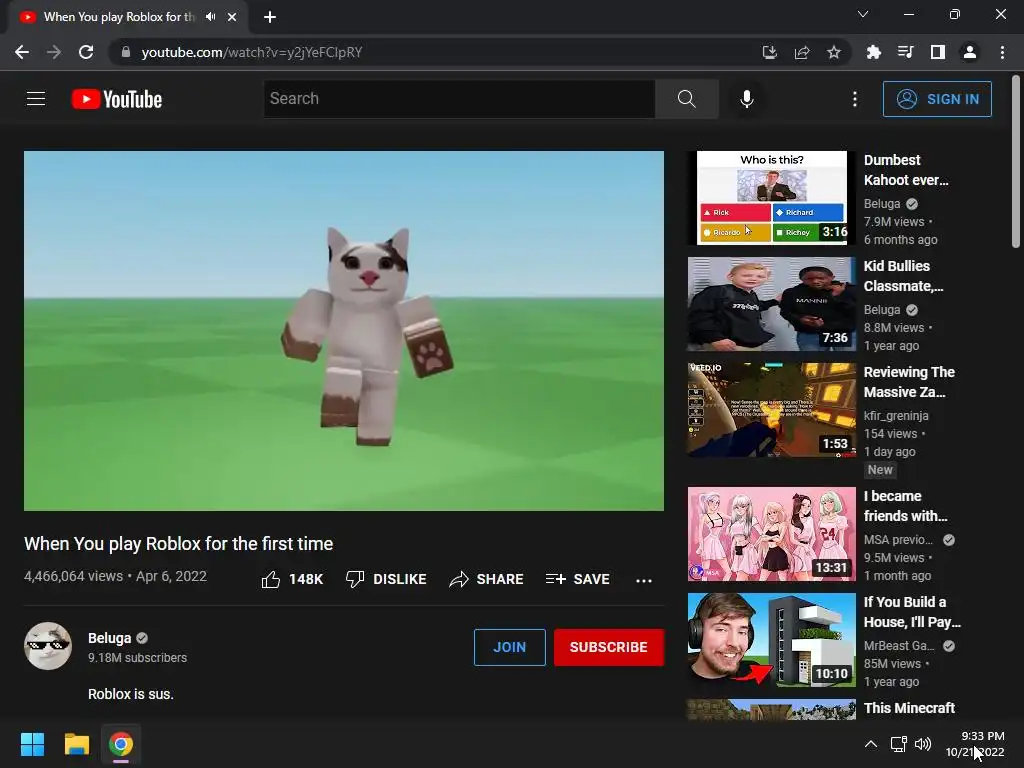Viewport: 1024px width, 768px height.
Task: Close the 'When You play Roblox' tab
Action: point(232,17)
